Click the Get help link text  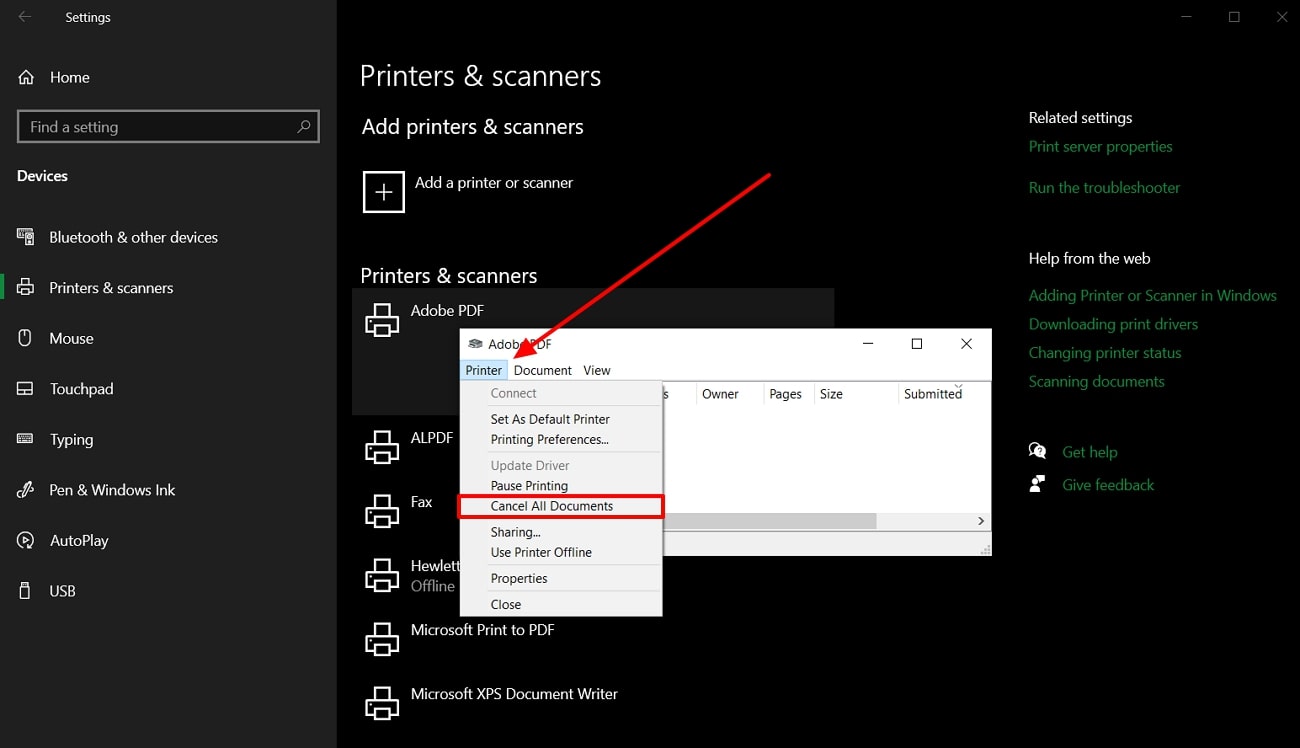[1089, 452]
